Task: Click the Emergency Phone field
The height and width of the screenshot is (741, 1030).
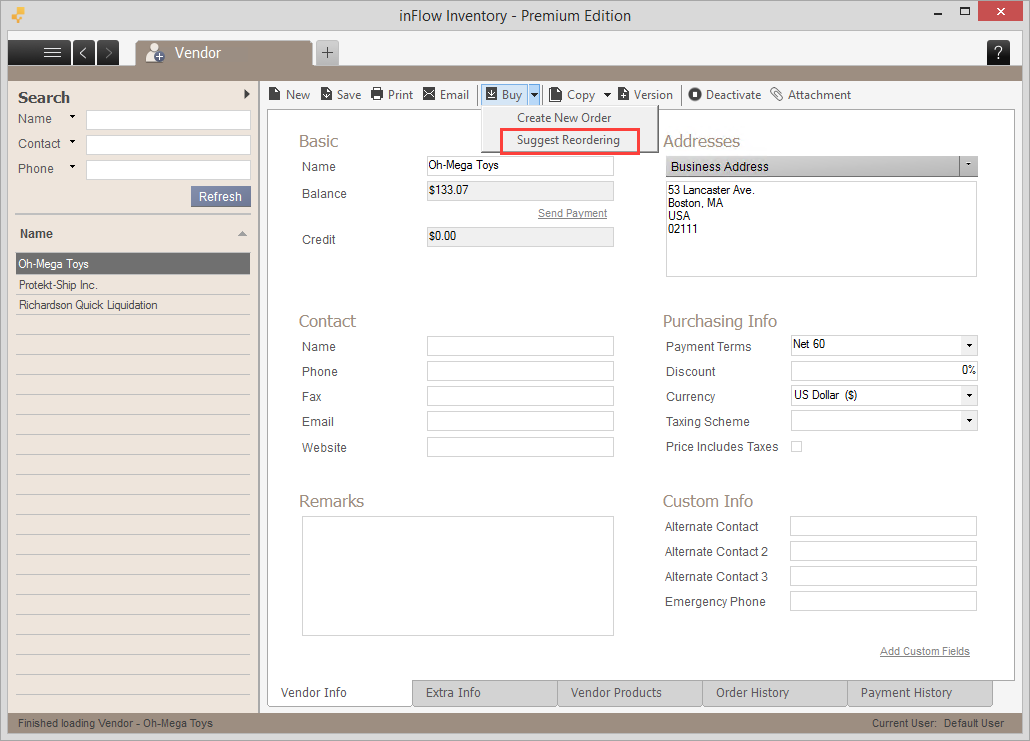Action: click(884, 601)
